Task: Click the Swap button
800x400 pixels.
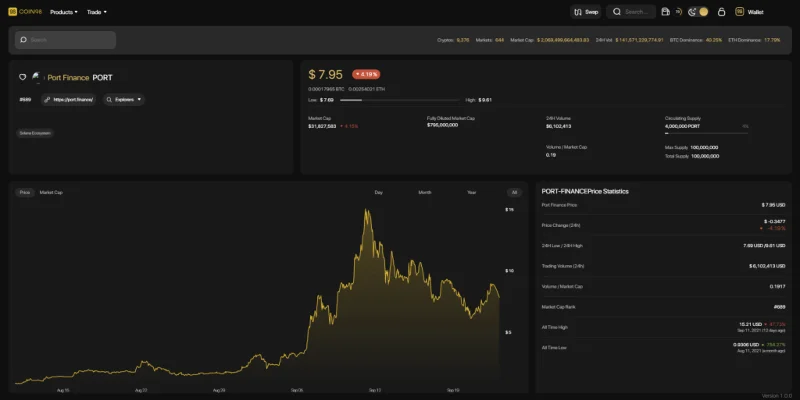Action: point(586,12)
